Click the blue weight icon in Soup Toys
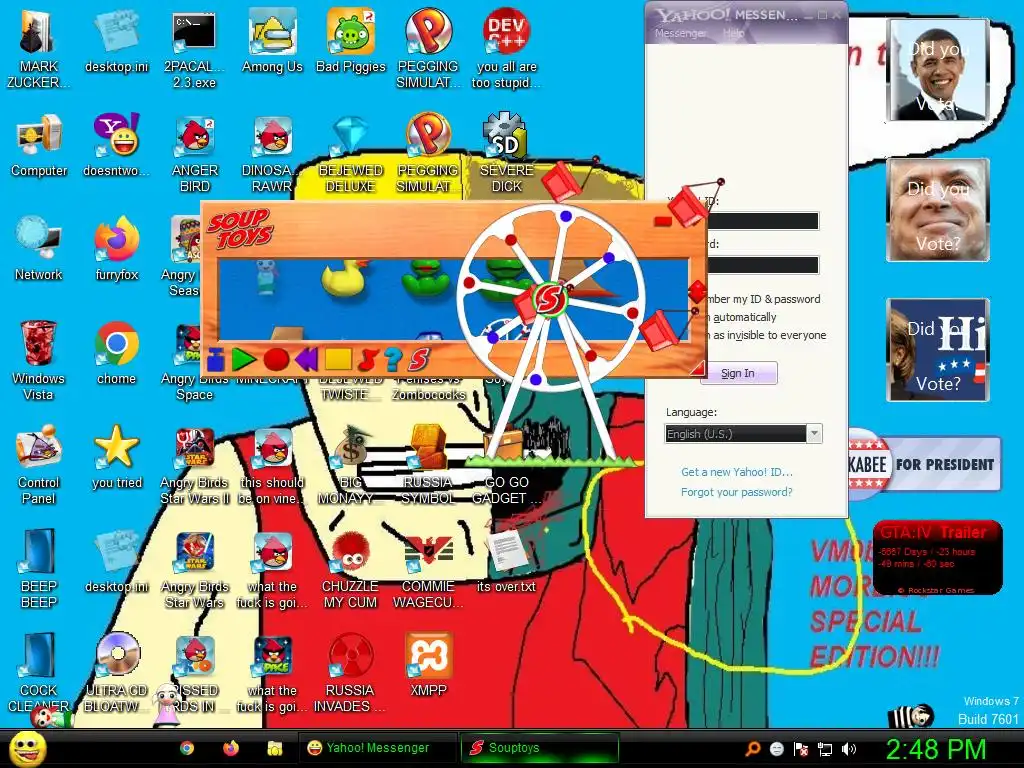Image resolution: width=1024 pixels, height=768 pixels. 216,359
